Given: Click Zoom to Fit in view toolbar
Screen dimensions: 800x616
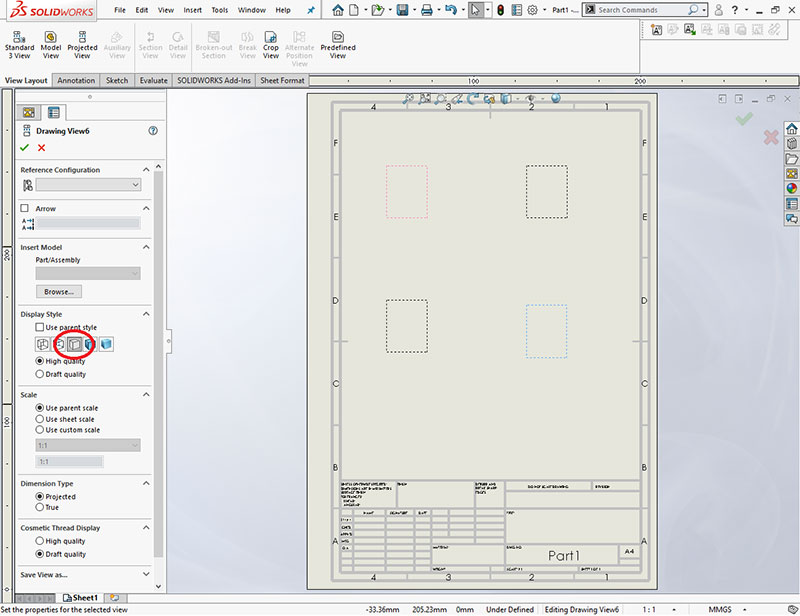Looking at the screenshot, I should (408, 98).
